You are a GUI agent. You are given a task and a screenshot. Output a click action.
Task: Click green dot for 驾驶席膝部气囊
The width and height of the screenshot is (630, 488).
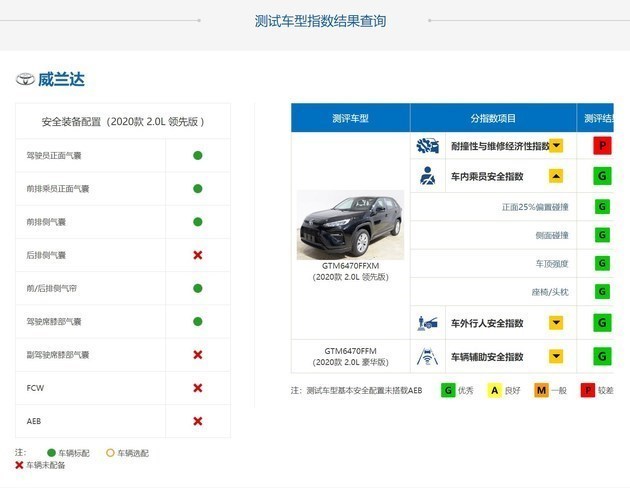pyautogui.click(x=198, y=321)
